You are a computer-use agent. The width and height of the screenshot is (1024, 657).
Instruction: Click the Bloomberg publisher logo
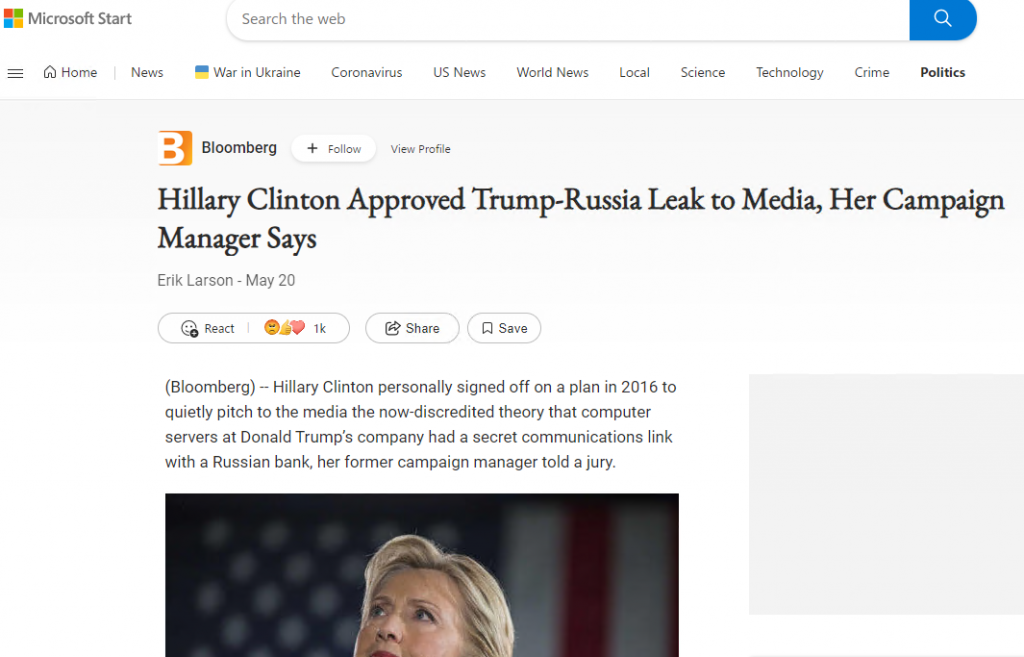click(x=175, y=148)
